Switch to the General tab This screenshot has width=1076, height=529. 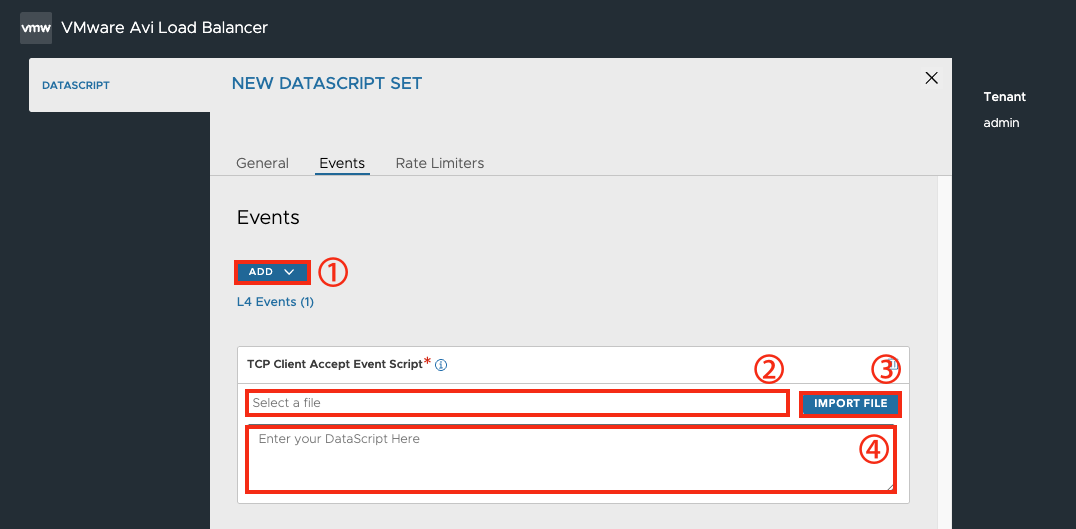(x=262, y=163)
